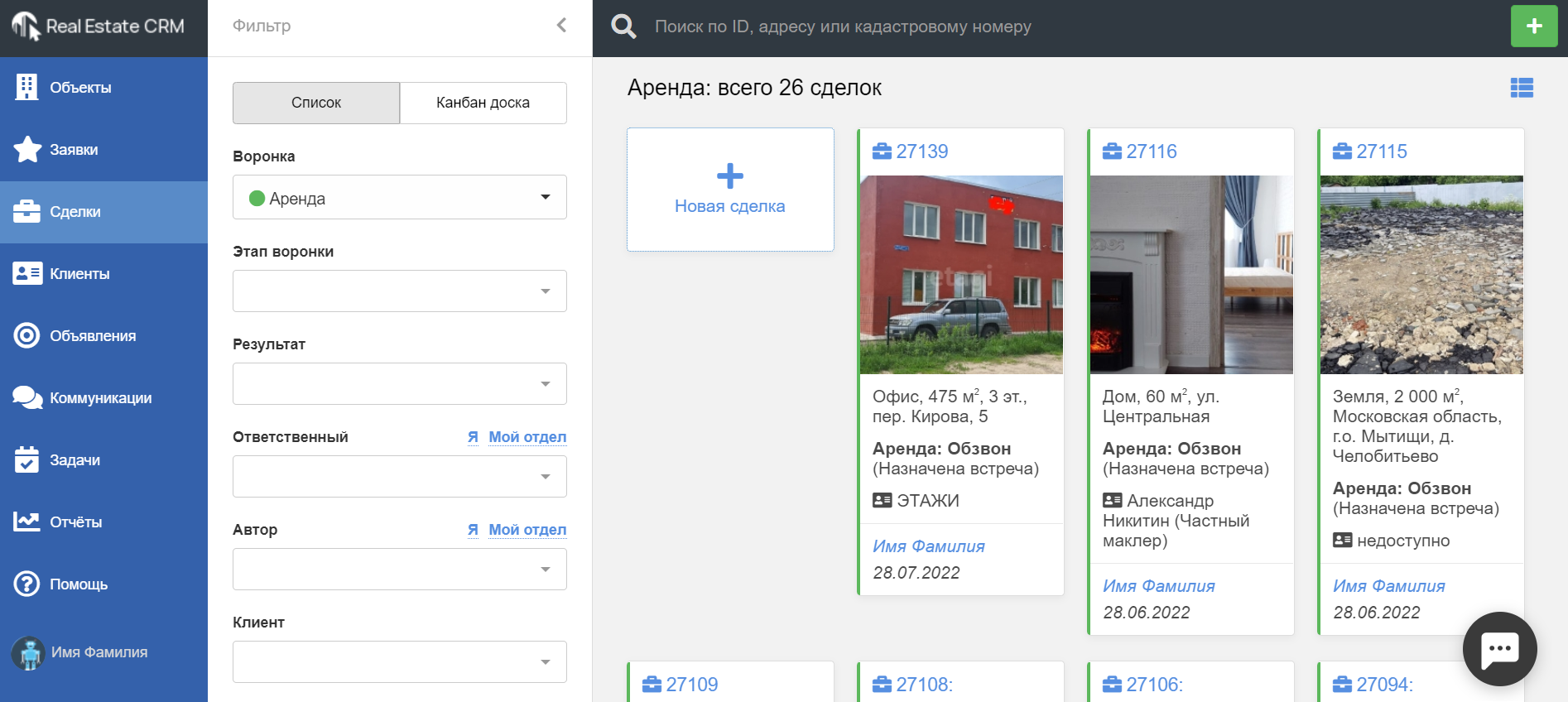Click the user avatar beside Имя Фамилия
This screenshot has width=1568, height=702.
point(28,653)
